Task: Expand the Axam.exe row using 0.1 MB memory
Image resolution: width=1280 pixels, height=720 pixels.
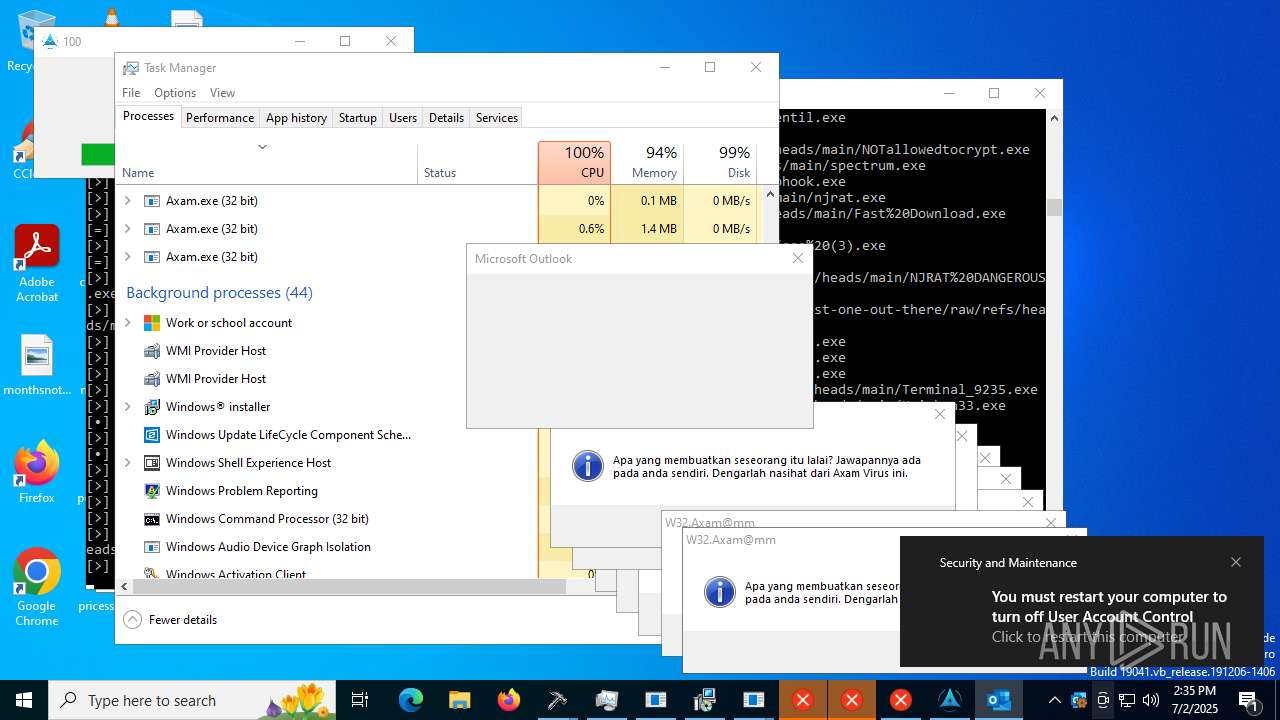Action: click(x=127, y=201)
